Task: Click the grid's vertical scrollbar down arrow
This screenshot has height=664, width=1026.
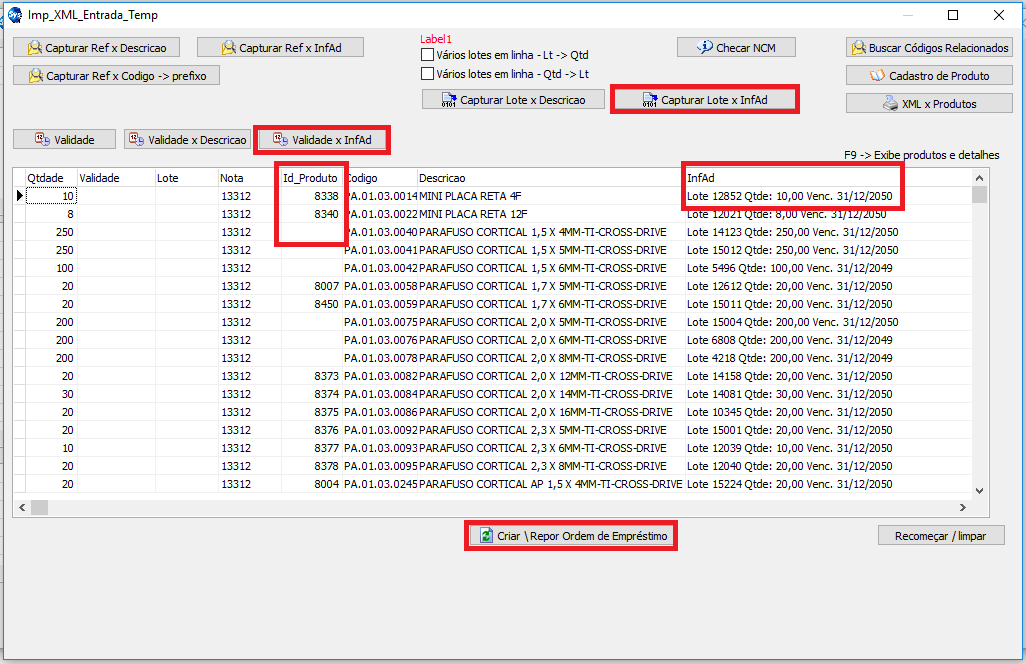Action: click(979, 490)
